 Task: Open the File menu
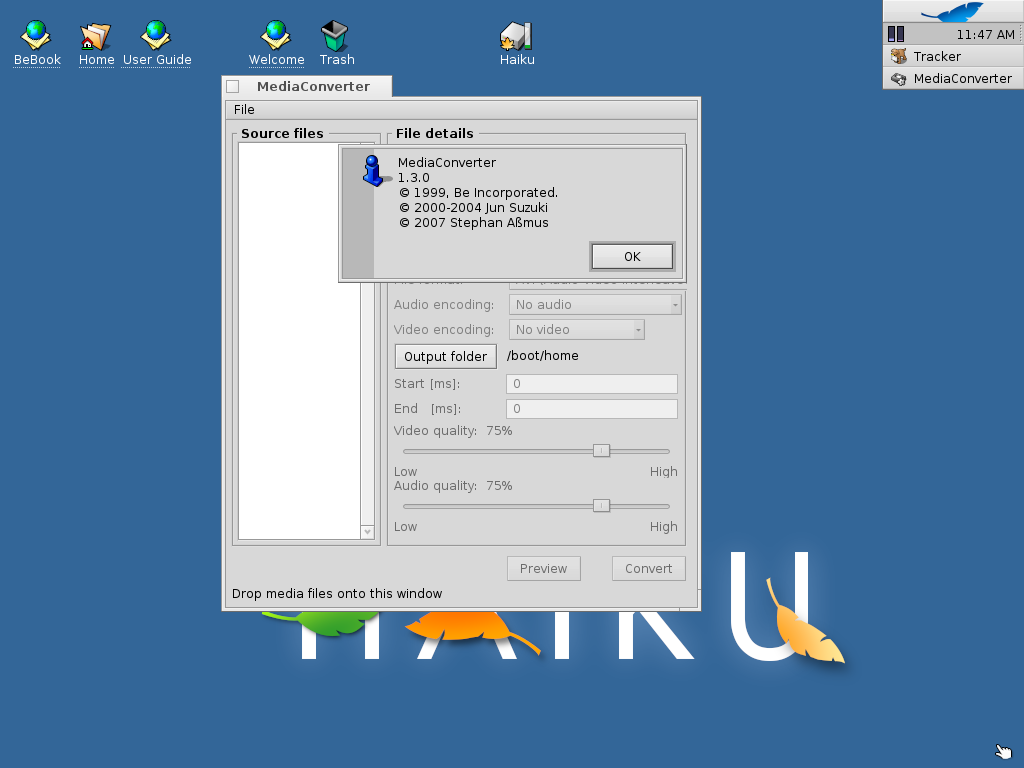point(244,110)
